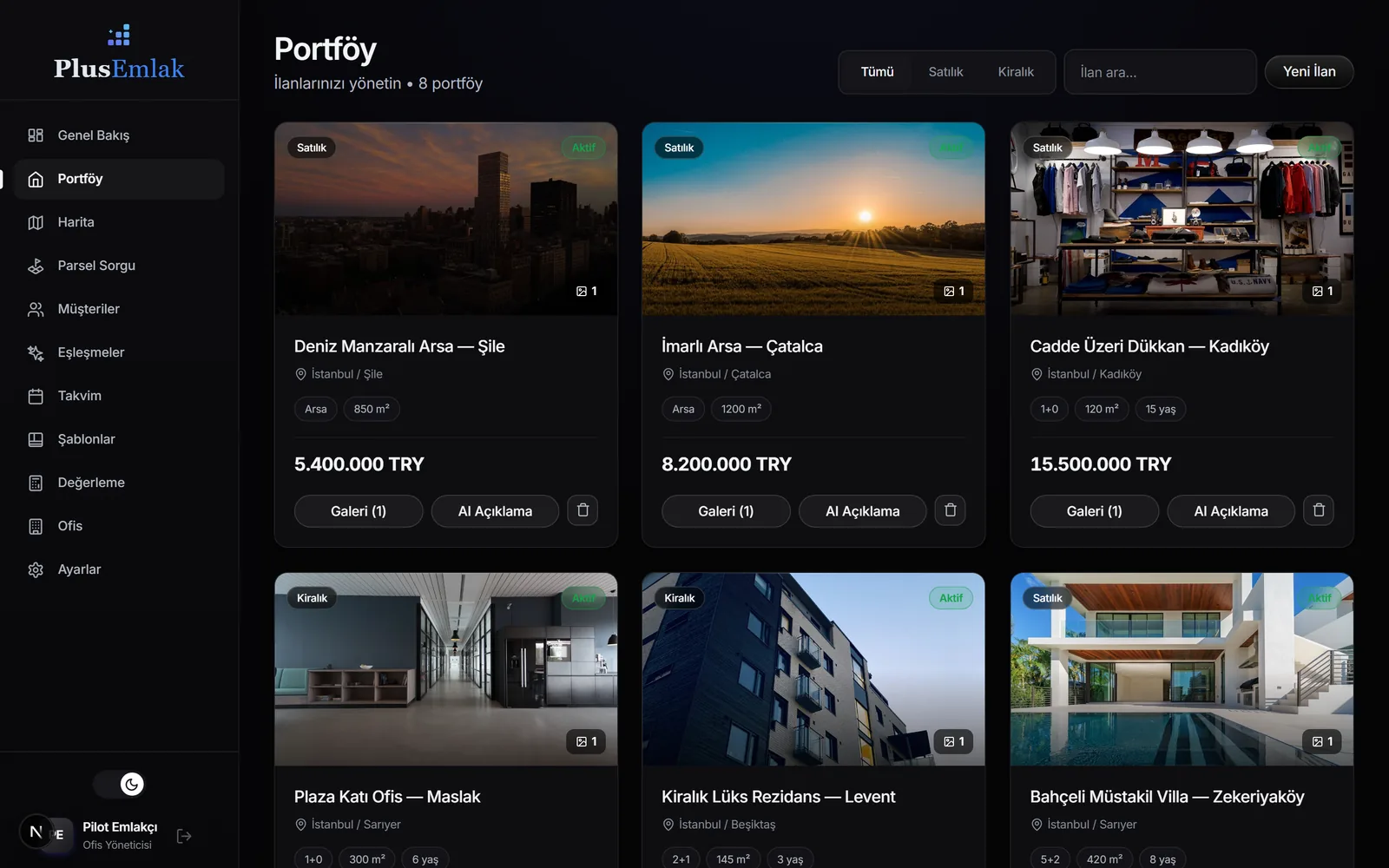Click the logout icon next to Pilot Emlakçı

click(184, 836)
